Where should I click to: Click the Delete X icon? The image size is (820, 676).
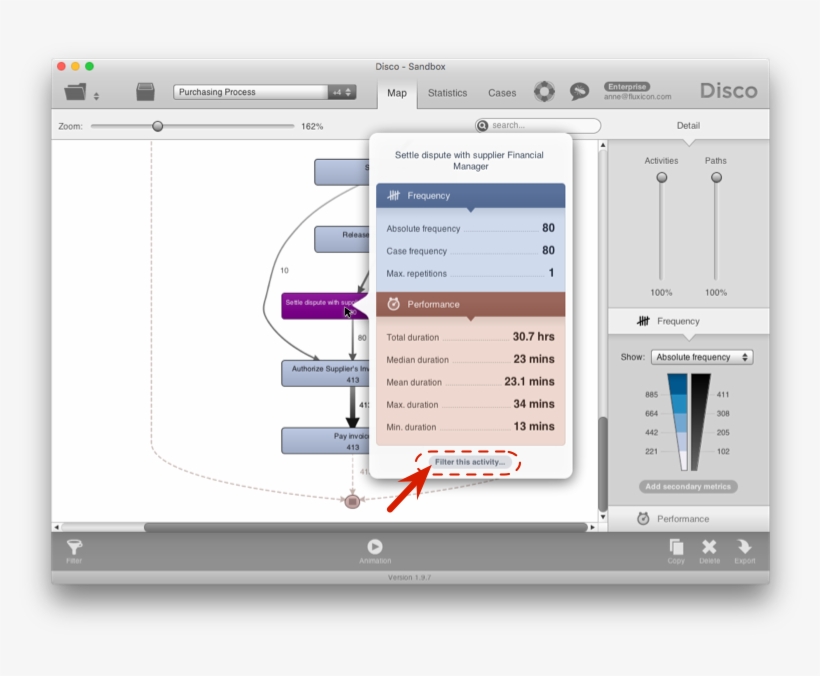point(709,547)
